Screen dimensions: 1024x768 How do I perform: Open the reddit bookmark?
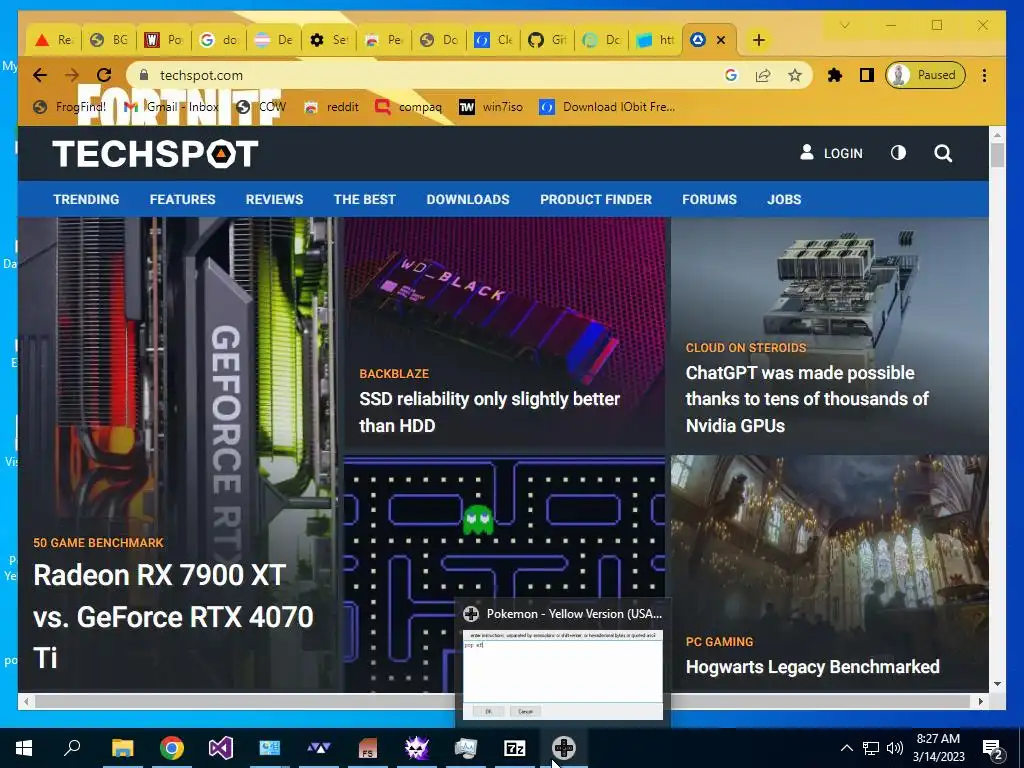click(332, 106)
